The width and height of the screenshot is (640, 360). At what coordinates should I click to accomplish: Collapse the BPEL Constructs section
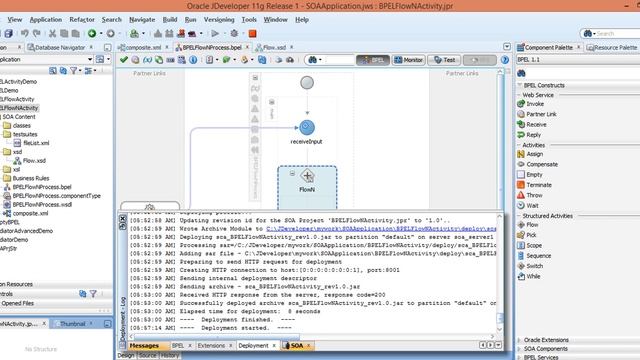[520, 85]
